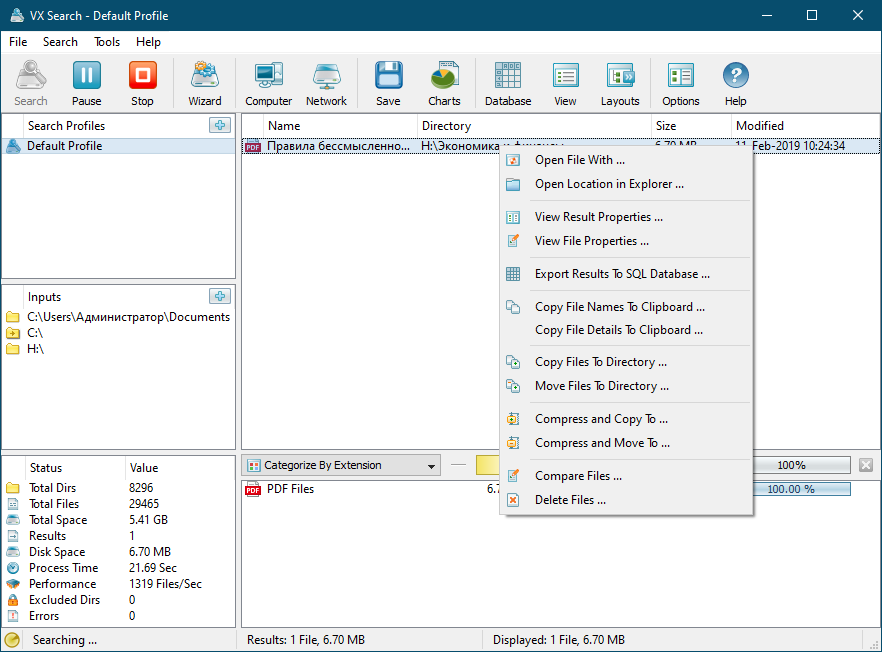Close the categorize filter bar

click(866, 465)
